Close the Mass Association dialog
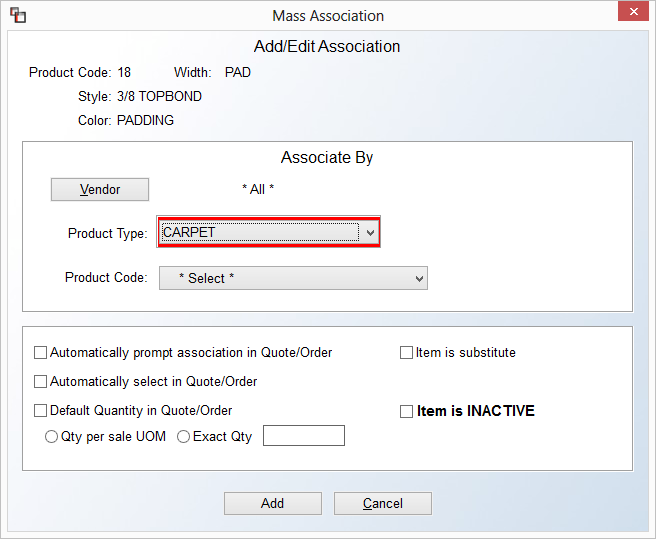 pos(633,12)
